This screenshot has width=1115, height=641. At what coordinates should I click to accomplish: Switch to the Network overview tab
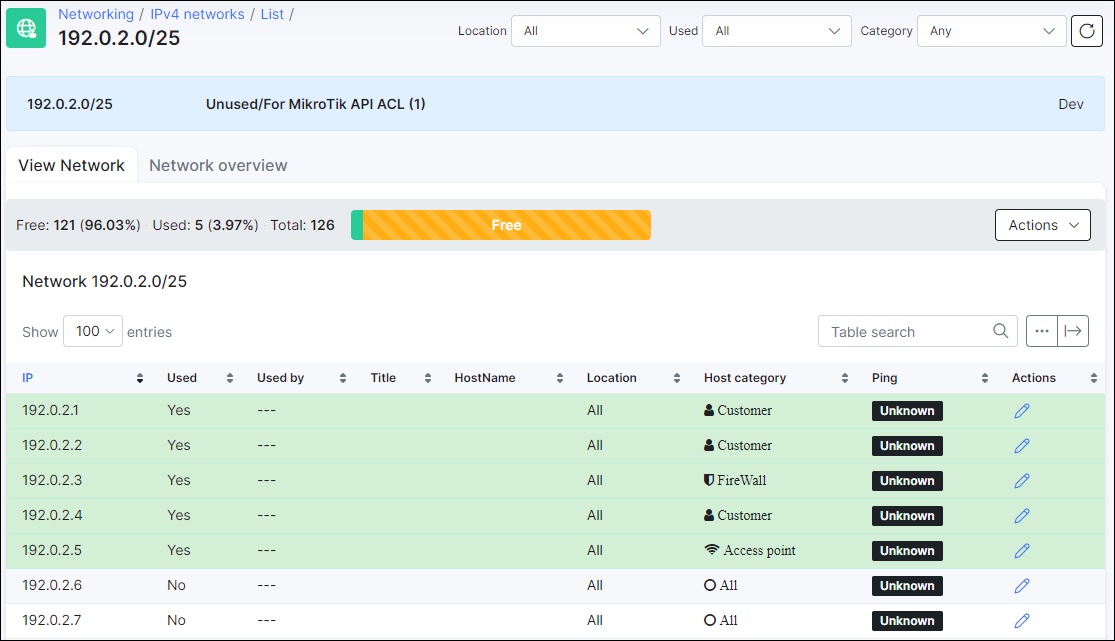click(x=218, y=165)
